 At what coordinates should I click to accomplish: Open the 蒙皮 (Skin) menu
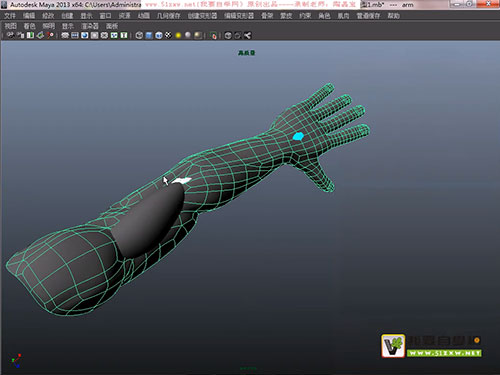286,16
